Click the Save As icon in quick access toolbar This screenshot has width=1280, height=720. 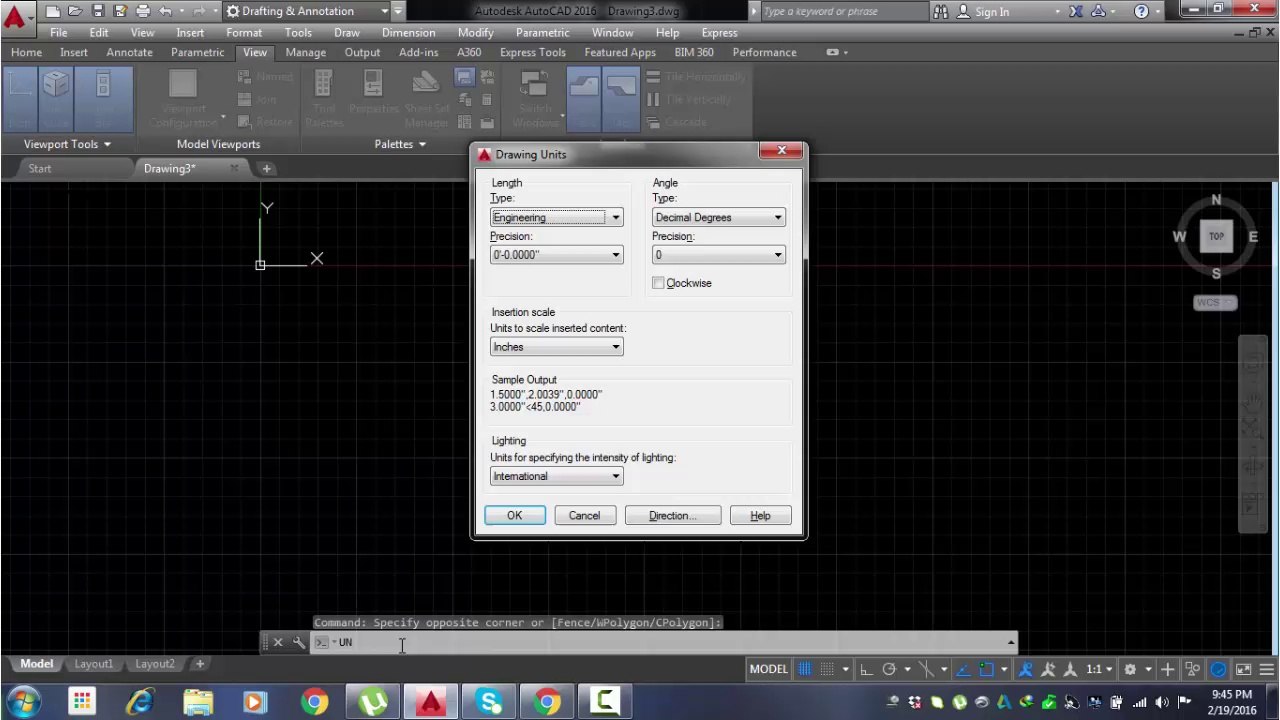[120, 11]
